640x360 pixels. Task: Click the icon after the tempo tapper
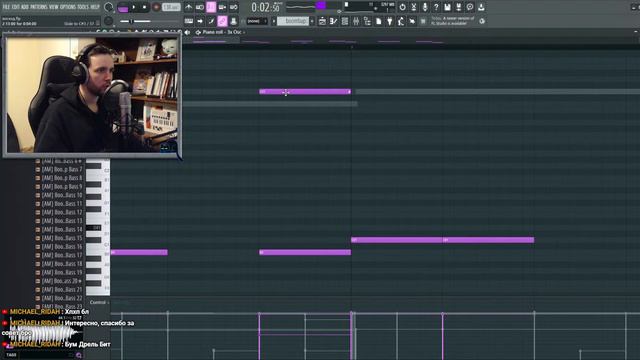point(412,21)
